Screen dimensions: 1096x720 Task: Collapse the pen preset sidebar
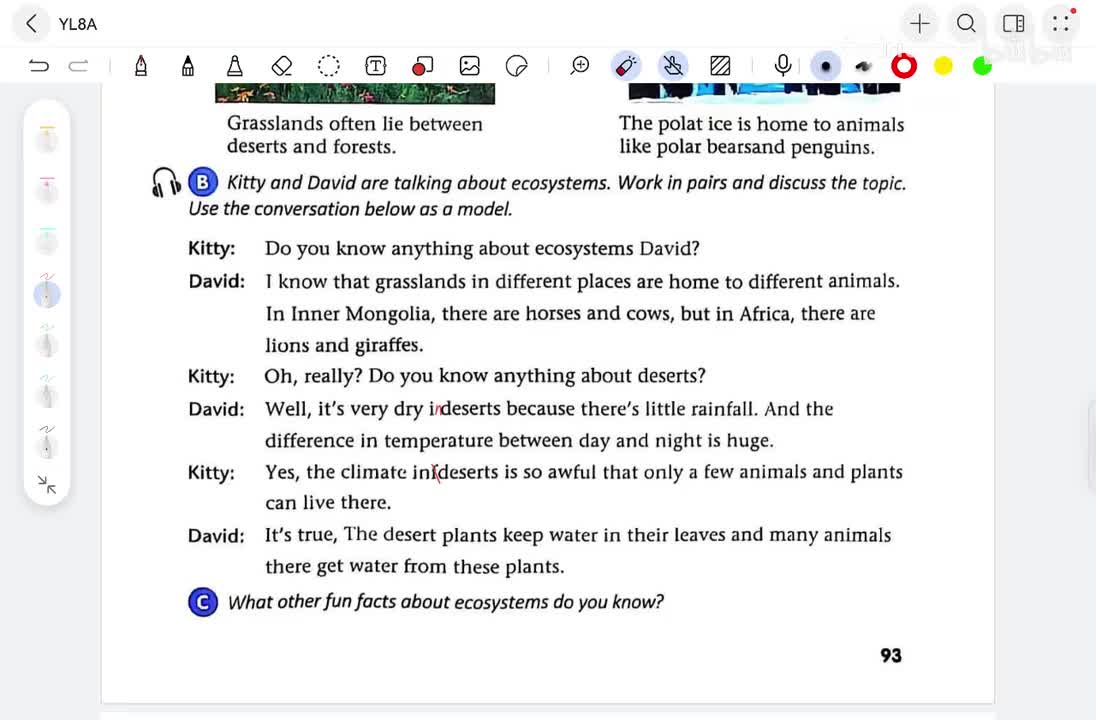coord(47,484)
